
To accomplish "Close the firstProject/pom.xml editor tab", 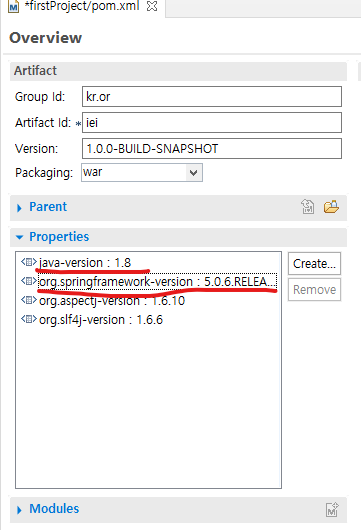I will (152, 6).
